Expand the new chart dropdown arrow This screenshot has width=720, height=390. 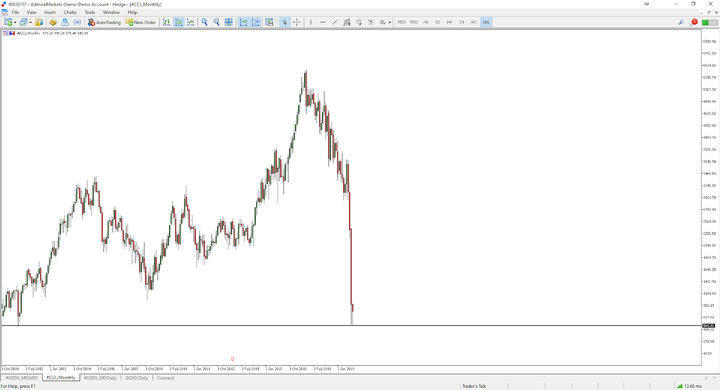(15, 23)
